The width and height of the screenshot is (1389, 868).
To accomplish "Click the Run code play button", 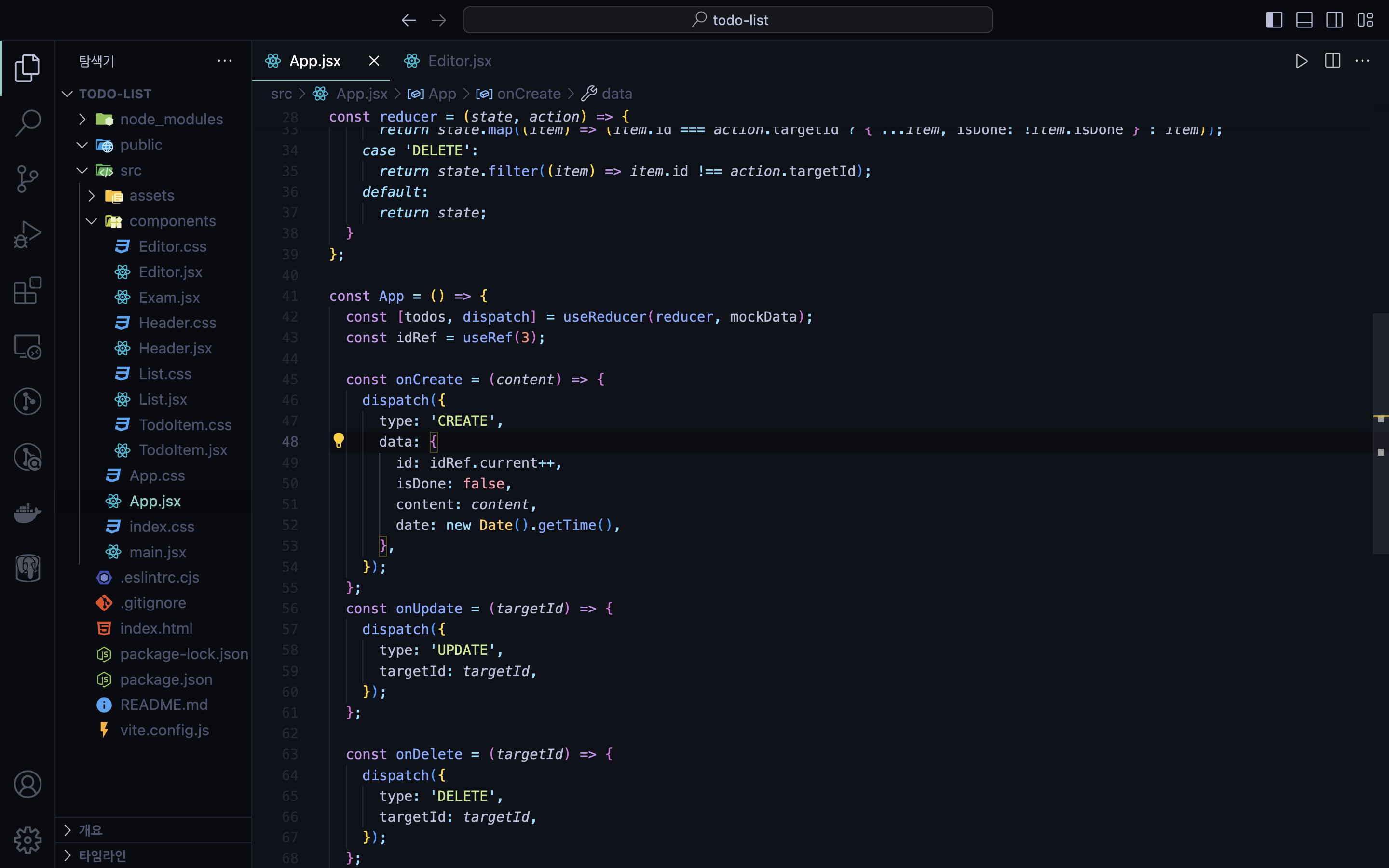I will tap(1301, 61).
